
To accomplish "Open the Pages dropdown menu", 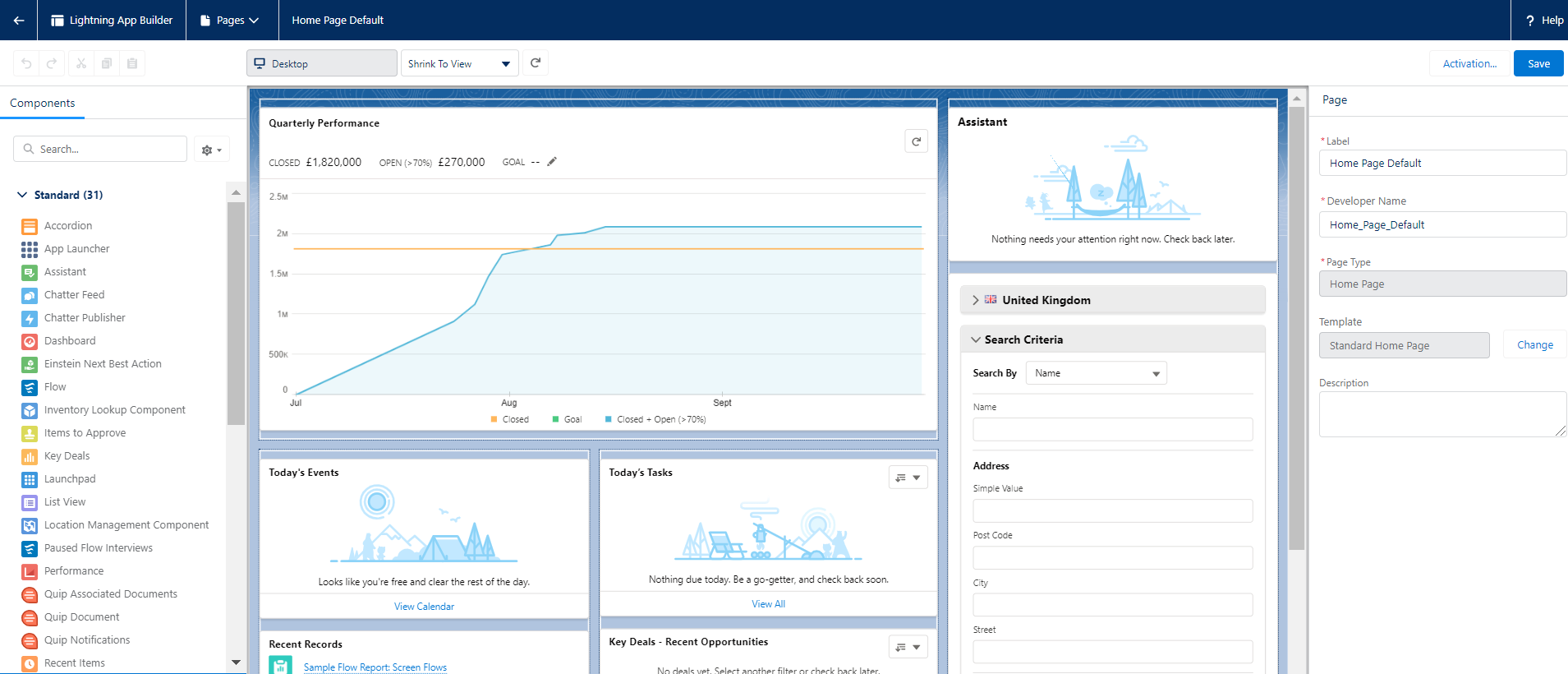I will pyautogui.click(x=230, y=20).
